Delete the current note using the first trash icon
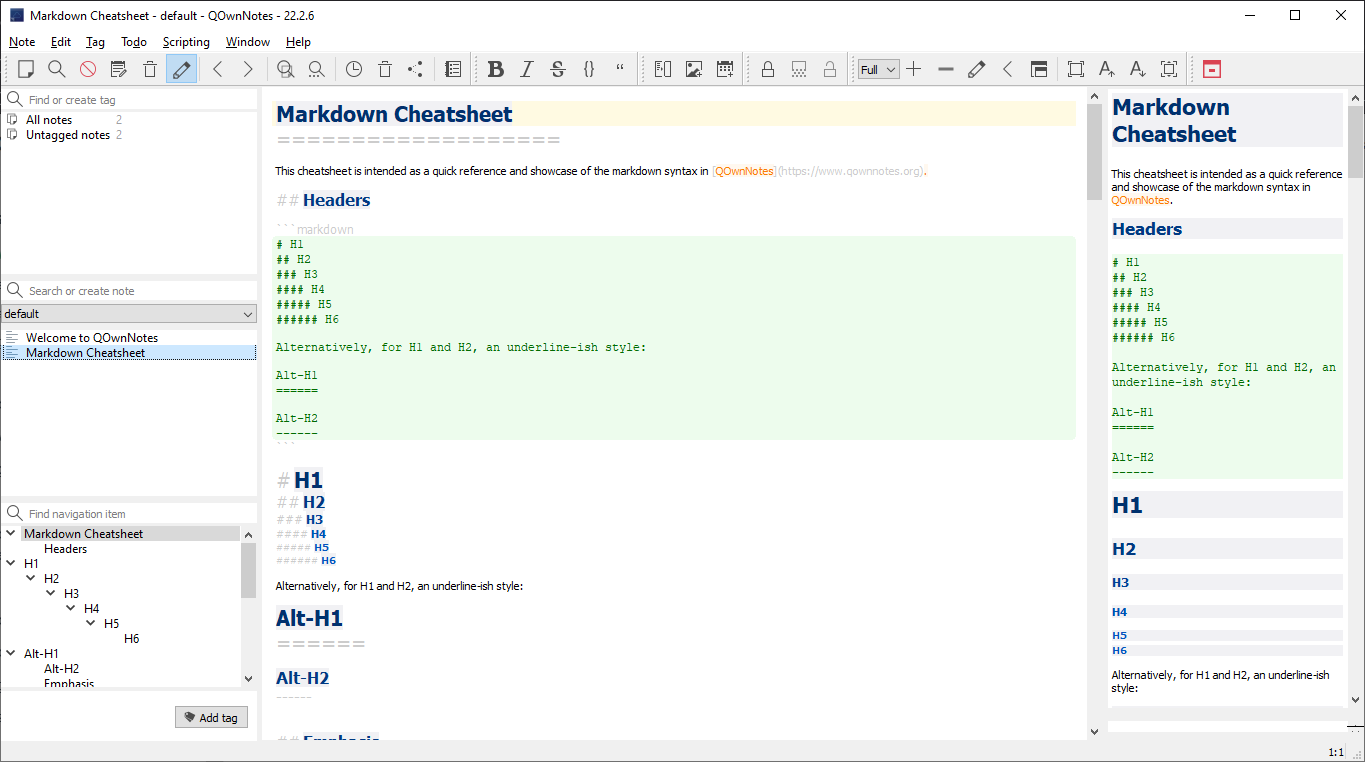The width and height of the screenshot is (1365, 762). (150, 69)
